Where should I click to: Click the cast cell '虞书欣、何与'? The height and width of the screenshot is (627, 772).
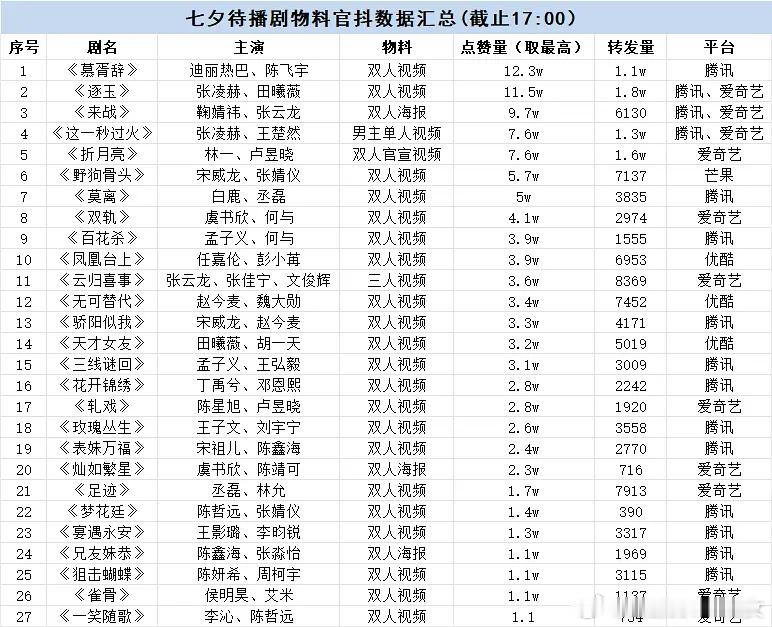pyautogui.click(x=249, y=217)
